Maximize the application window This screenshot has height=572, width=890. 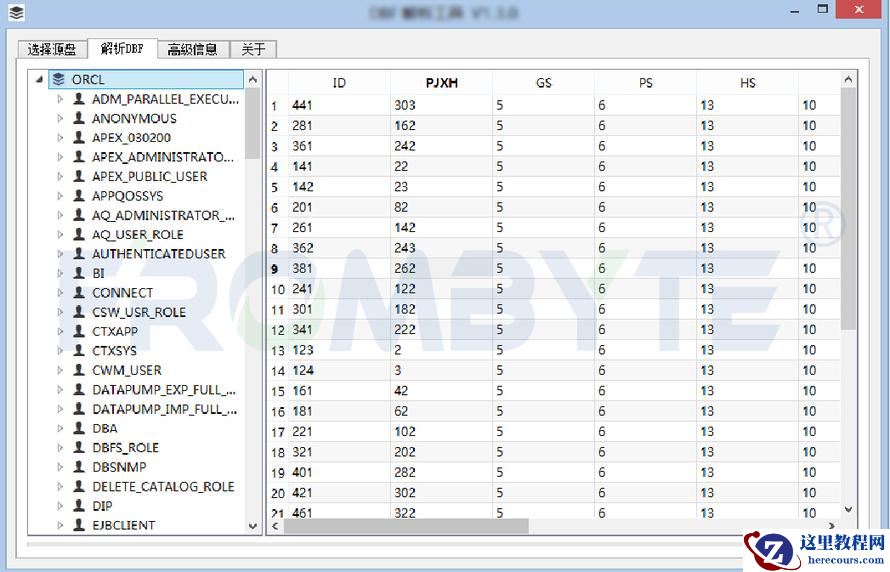822,9
